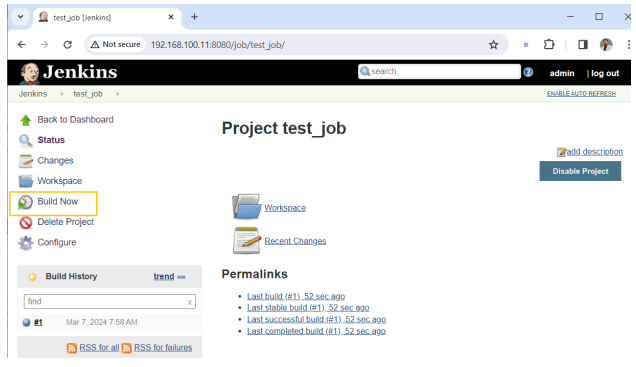Expand the Jenkins breadcrumb arrow menu

coord(62,94)
